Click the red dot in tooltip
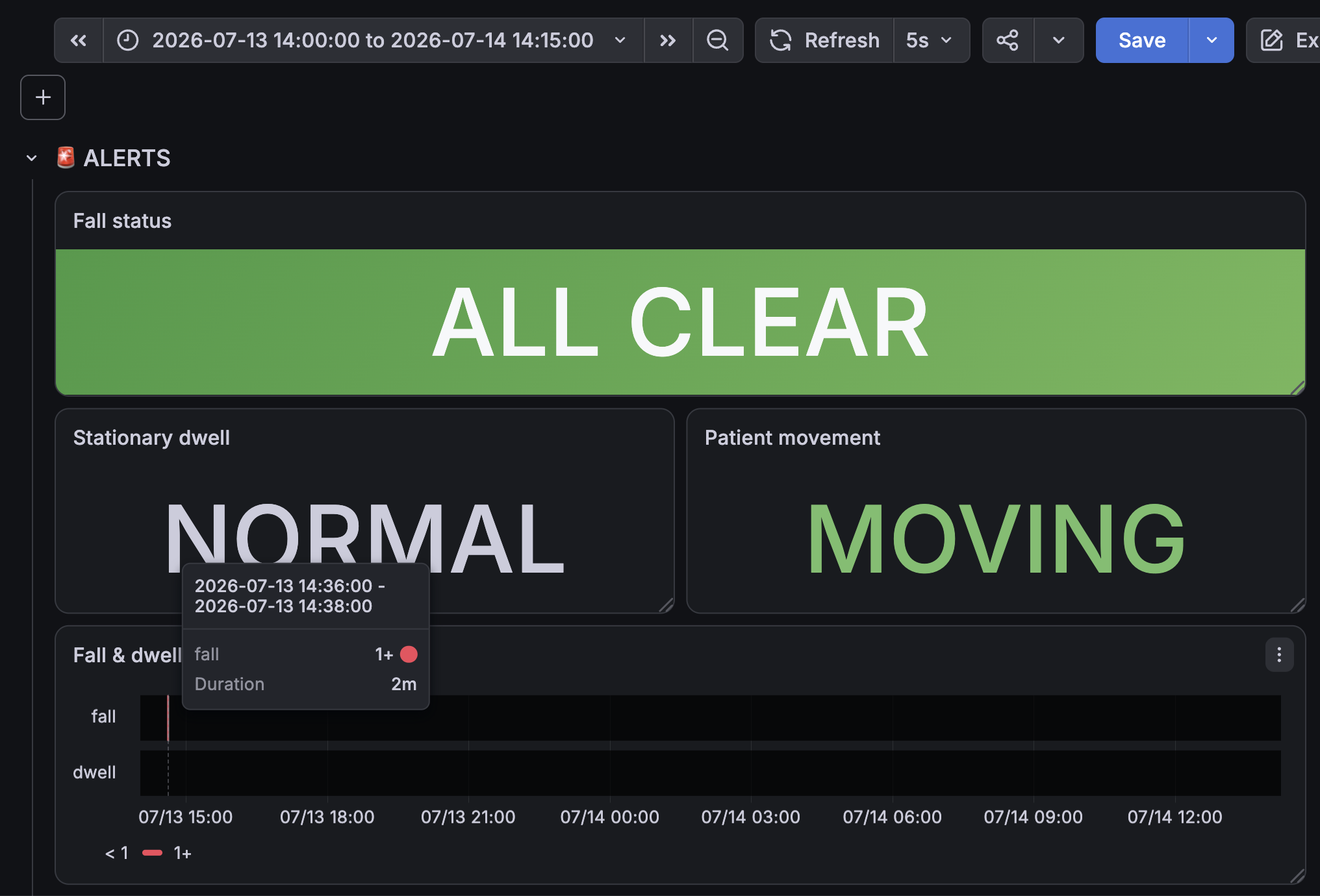Screen dimensions: 1320x896 pos(409,654)
